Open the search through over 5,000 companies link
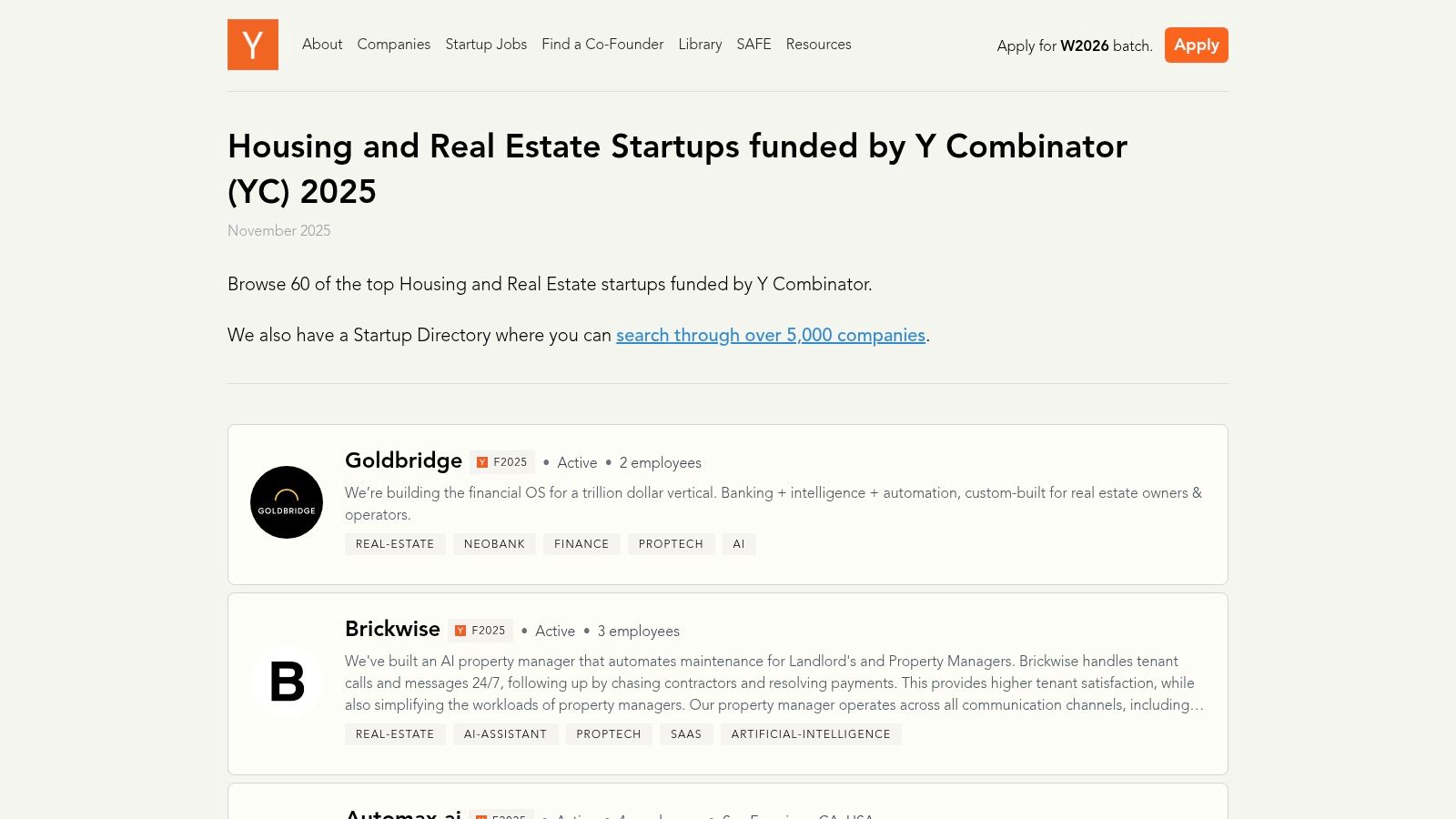The image size is (1456, 819). pos(771,336)
